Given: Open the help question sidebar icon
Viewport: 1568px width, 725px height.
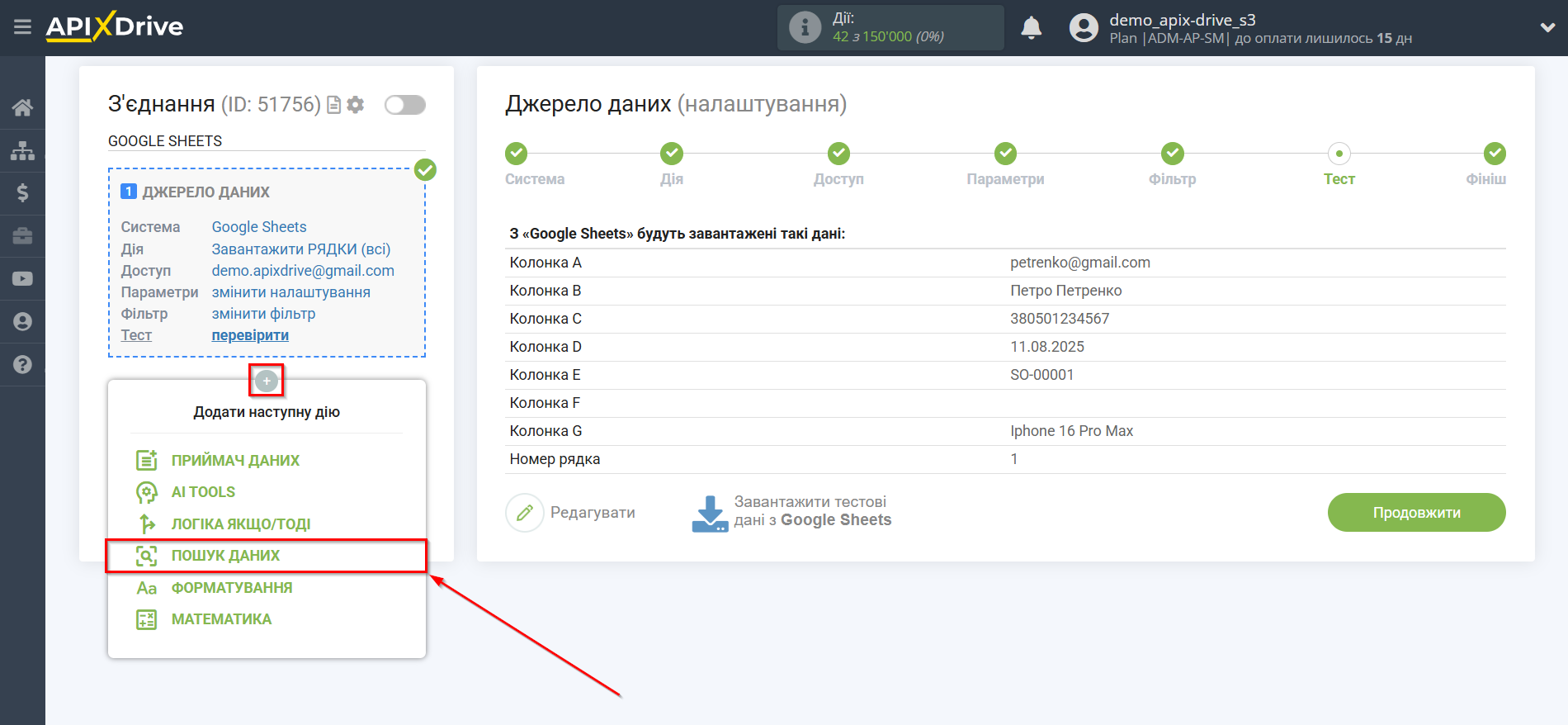Looking at the screenshot, I should (x=22, y=364).
